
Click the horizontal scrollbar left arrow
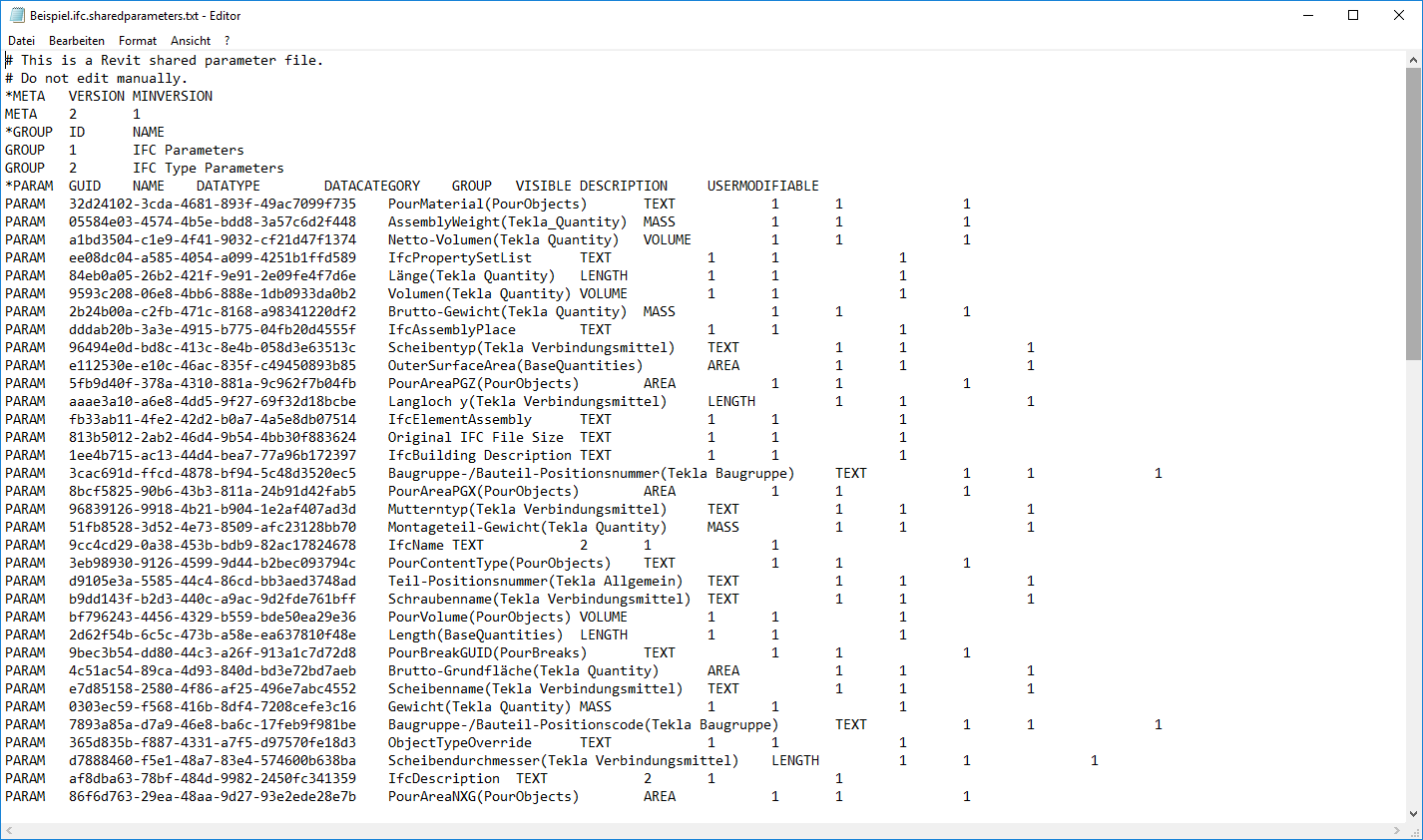click(9, 831)
